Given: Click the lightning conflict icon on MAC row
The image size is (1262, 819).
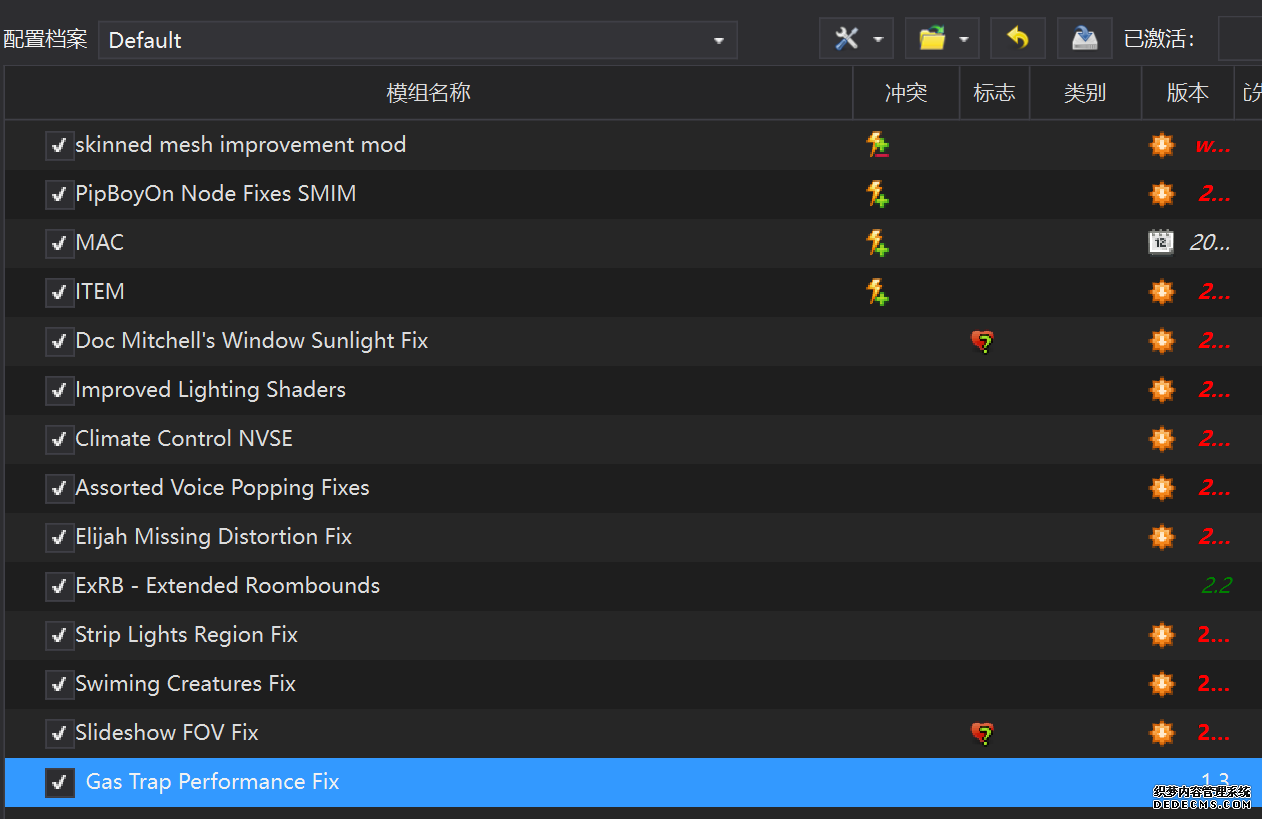Looking at the screenshot, I should (877, 243).
